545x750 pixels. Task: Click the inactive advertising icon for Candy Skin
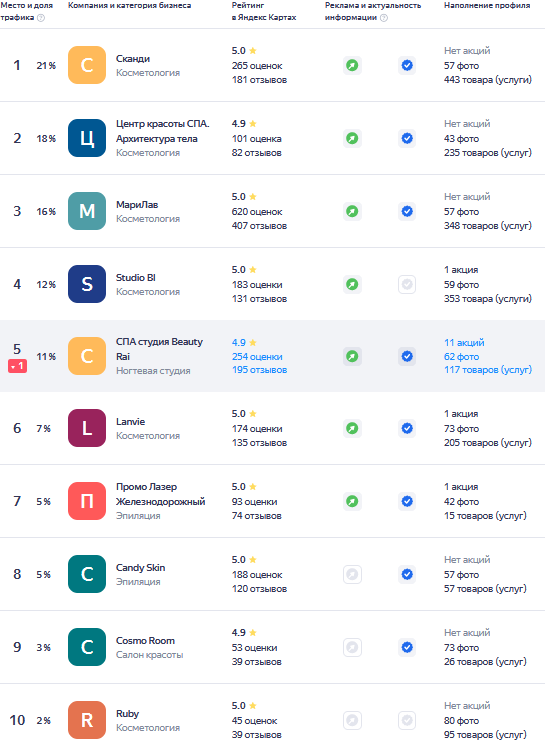click(352, 574)
